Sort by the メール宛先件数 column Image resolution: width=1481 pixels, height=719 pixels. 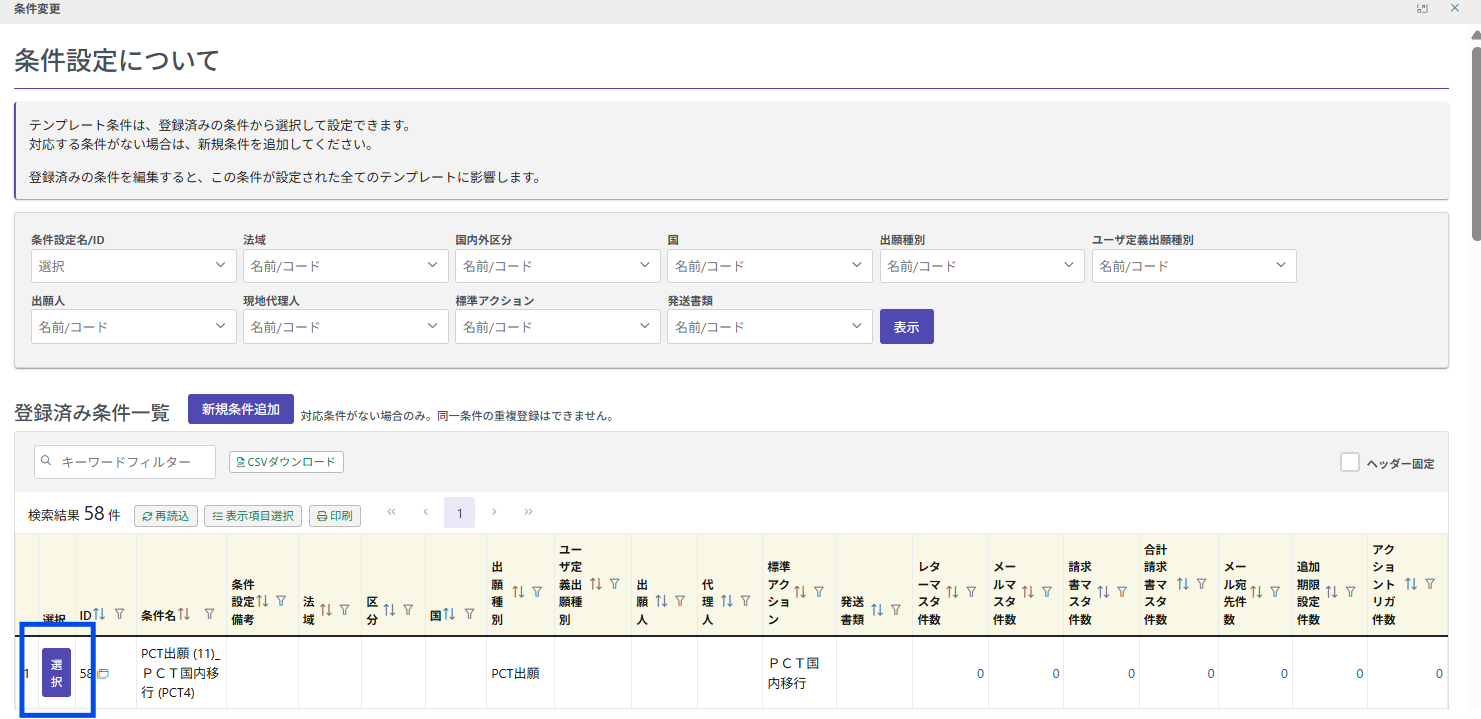pyautogui.click(x=1257, y=592)
